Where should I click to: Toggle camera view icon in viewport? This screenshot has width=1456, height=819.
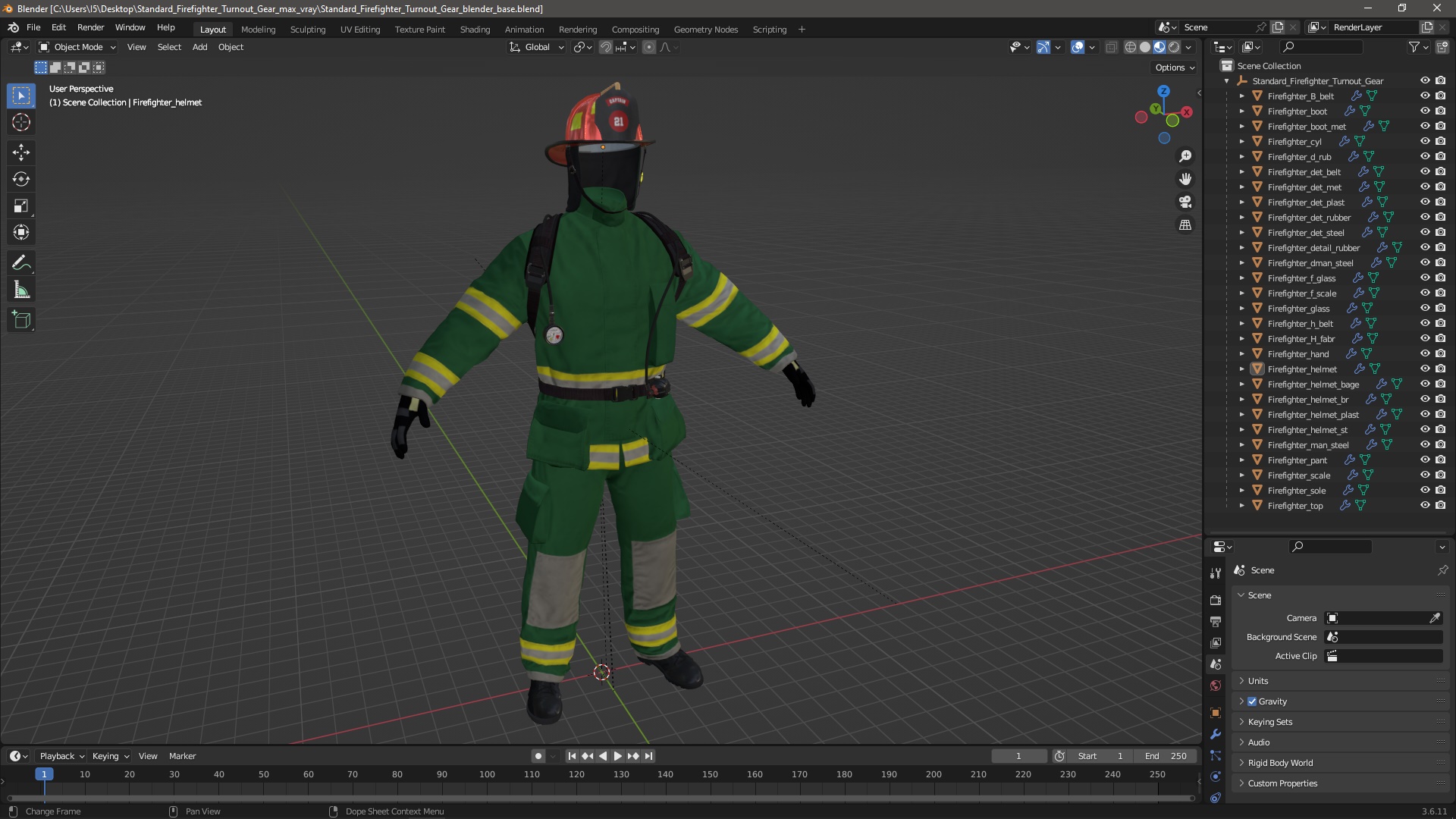[1185, 202]
